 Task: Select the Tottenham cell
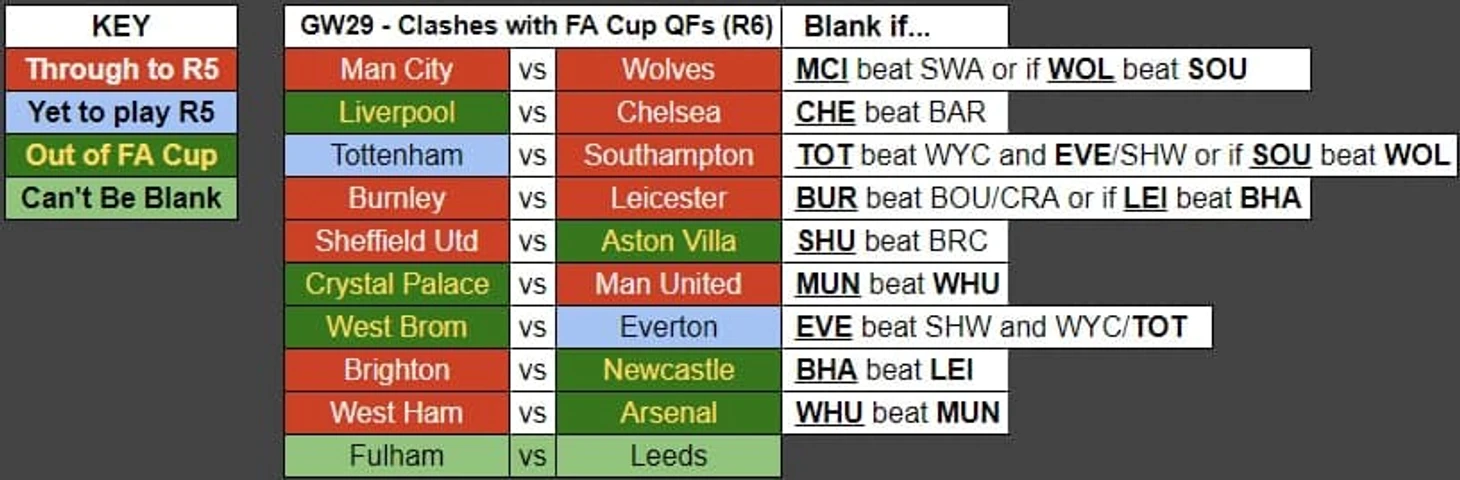coord(396,155)
